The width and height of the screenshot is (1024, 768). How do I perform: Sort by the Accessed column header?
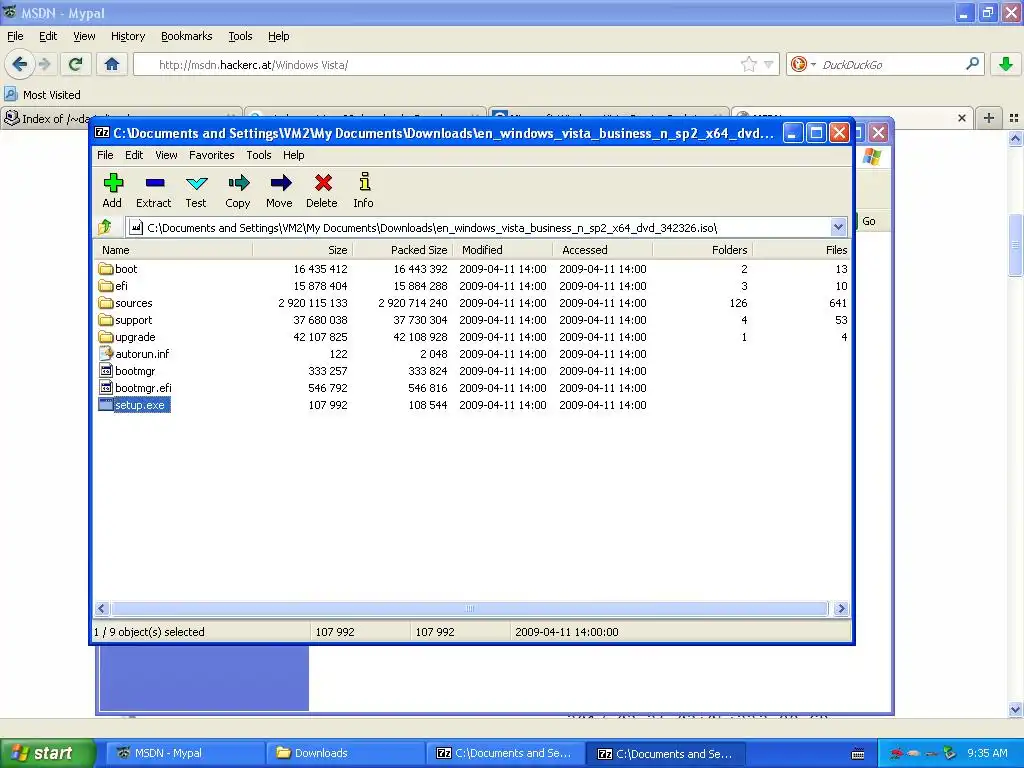click(x=603, y=250)
